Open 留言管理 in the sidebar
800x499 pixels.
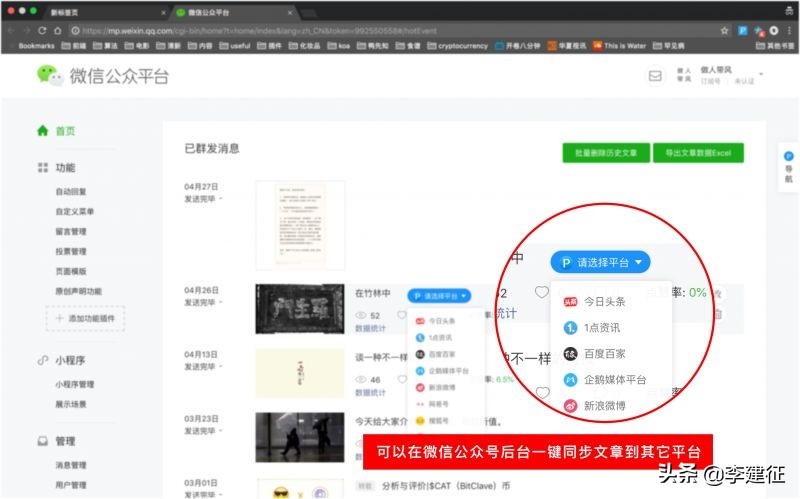[71, 232]
